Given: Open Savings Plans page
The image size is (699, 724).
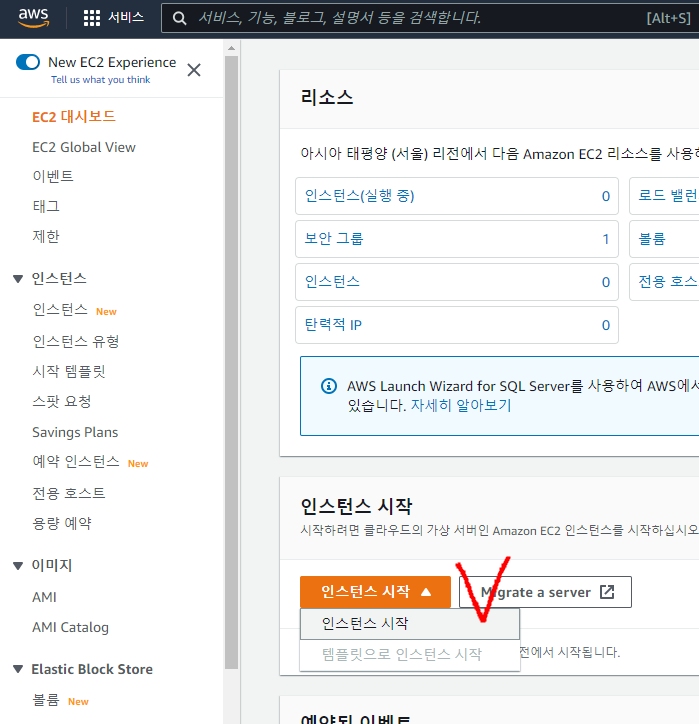Looking at the screenshot, I should [75, 432].
